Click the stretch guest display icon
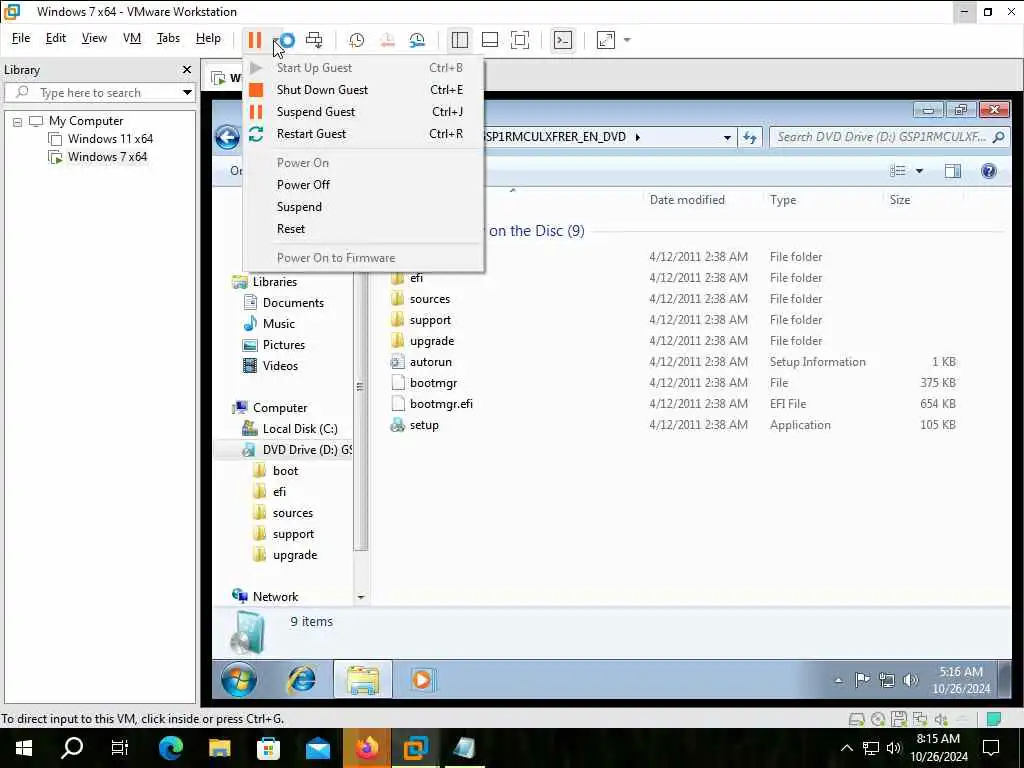1024x768 pixels. click(x=606, y=40)
